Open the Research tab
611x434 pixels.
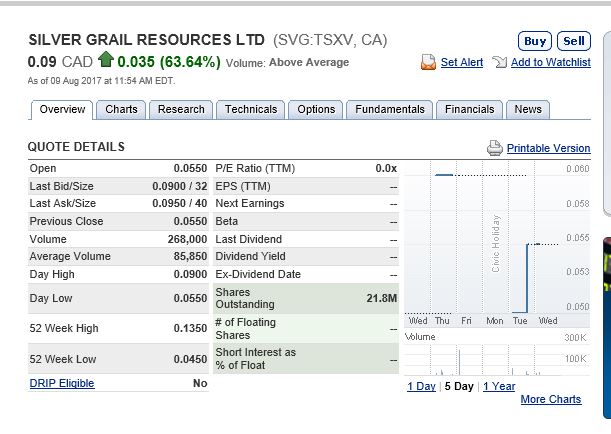pos(181,109)
